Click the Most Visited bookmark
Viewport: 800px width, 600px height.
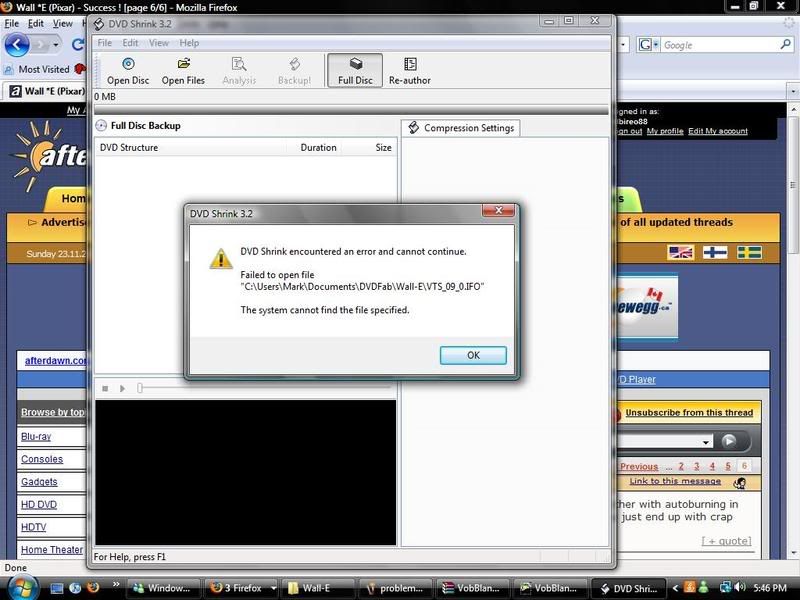tap(37, 69)
